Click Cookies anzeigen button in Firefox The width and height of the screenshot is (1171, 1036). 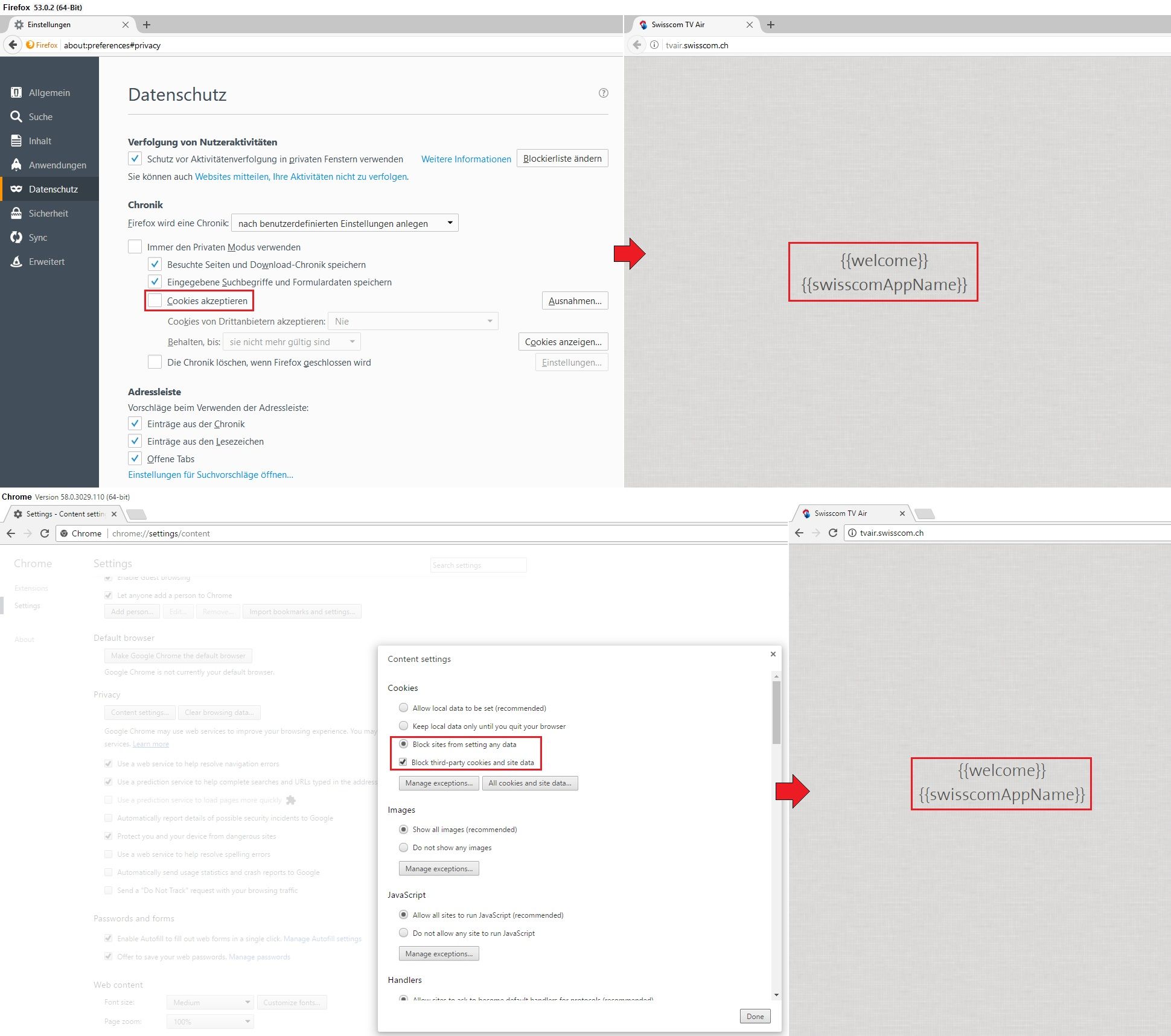(562, 341)
